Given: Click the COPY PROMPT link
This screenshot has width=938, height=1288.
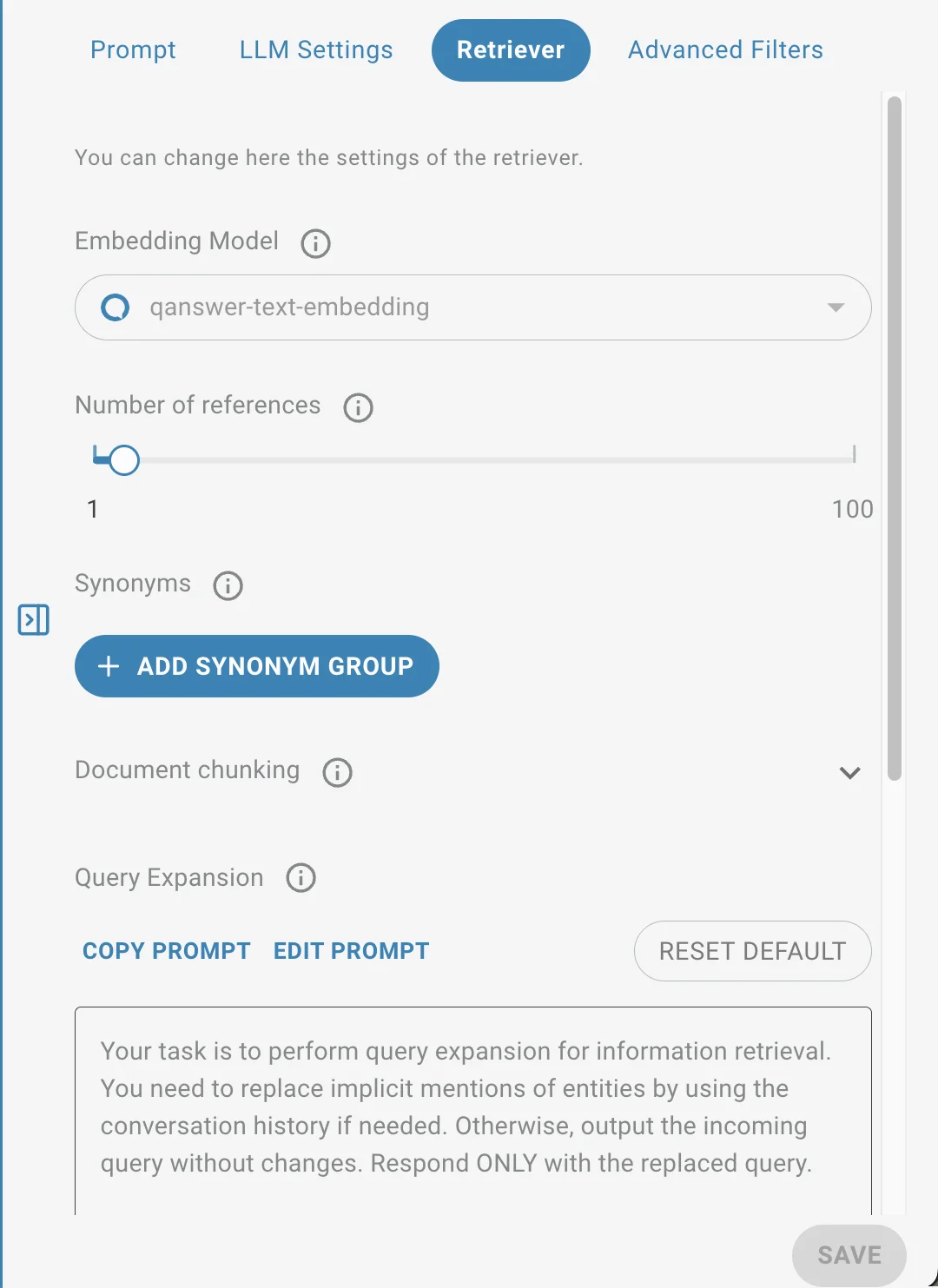Looking at the screenshot, I should point(167,951).
